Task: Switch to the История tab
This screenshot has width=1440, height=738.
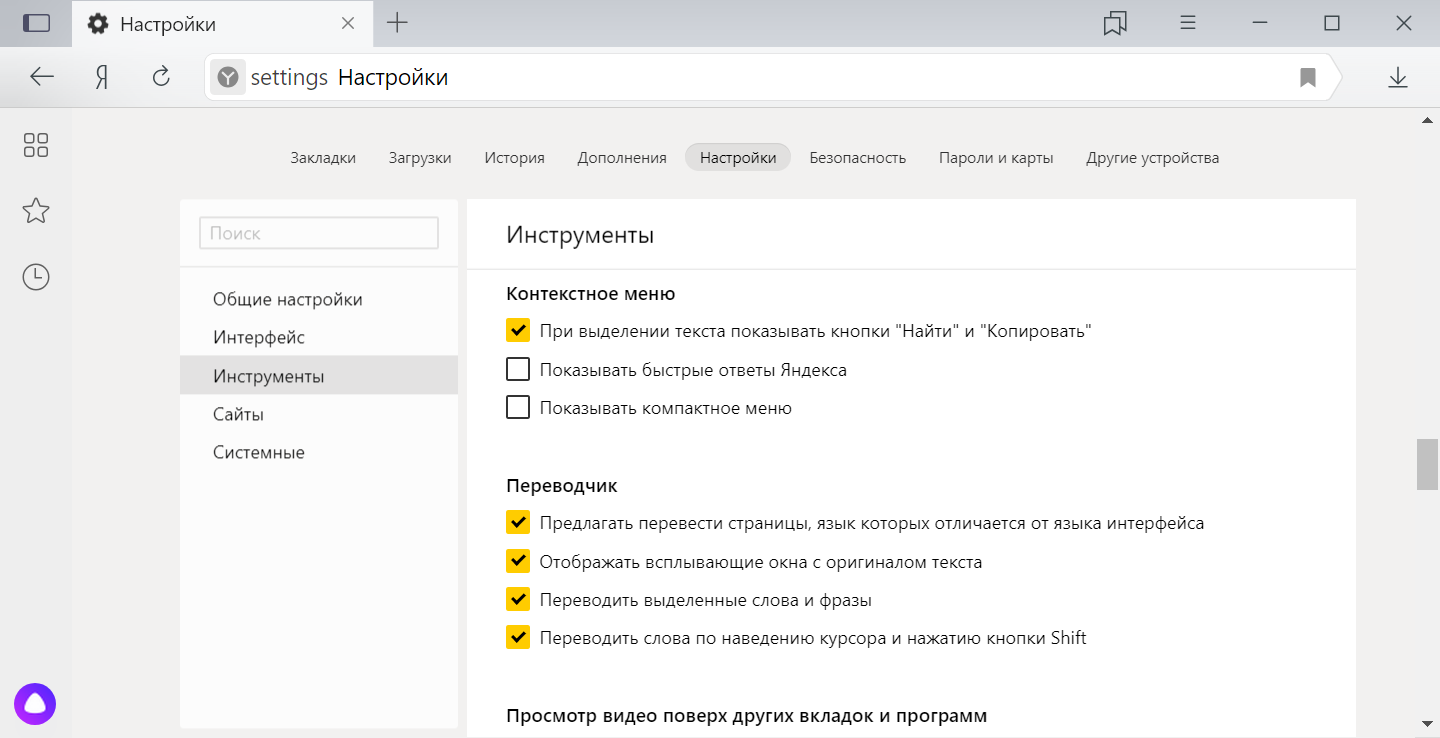Action: click(514, 158)
